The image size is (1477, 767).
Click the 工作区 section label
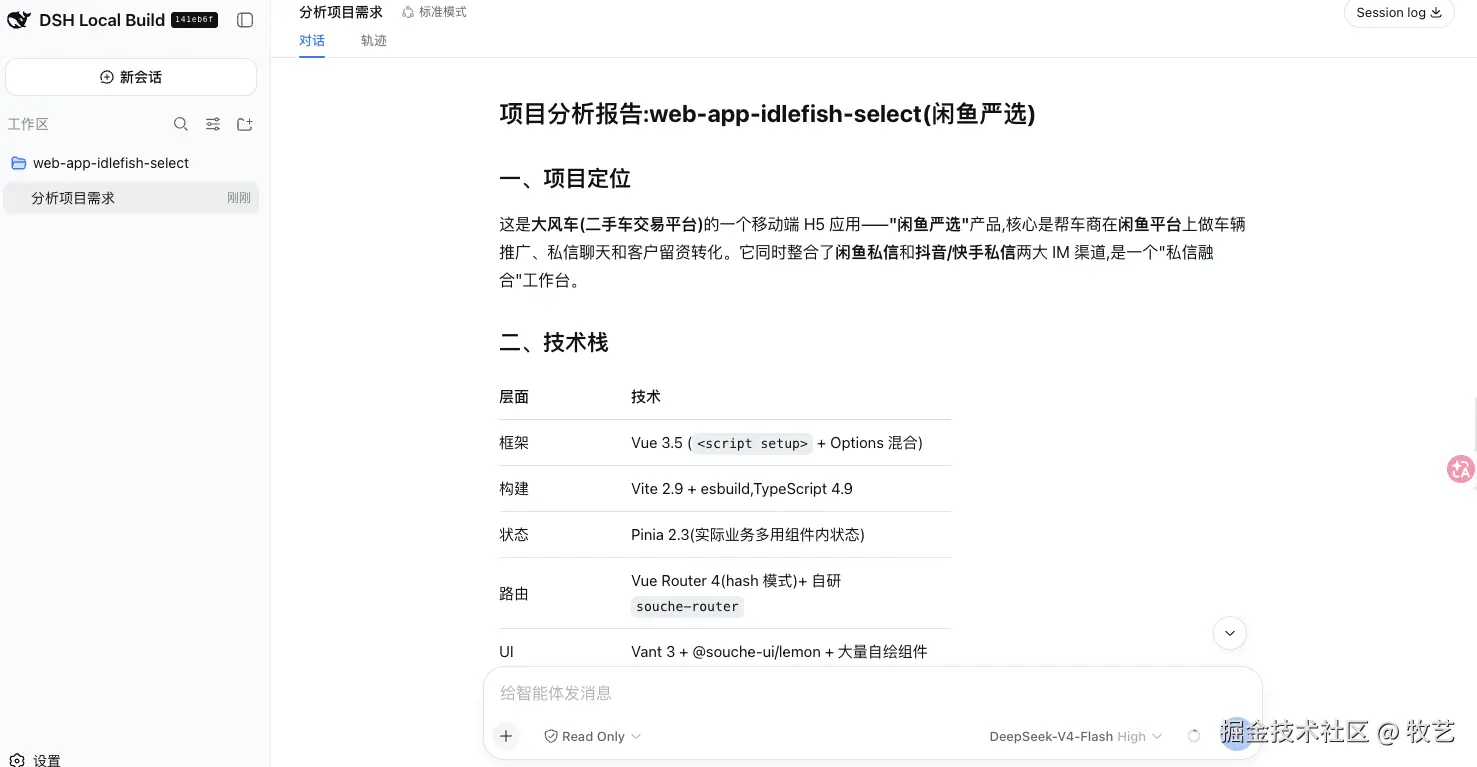coord(28,124)
